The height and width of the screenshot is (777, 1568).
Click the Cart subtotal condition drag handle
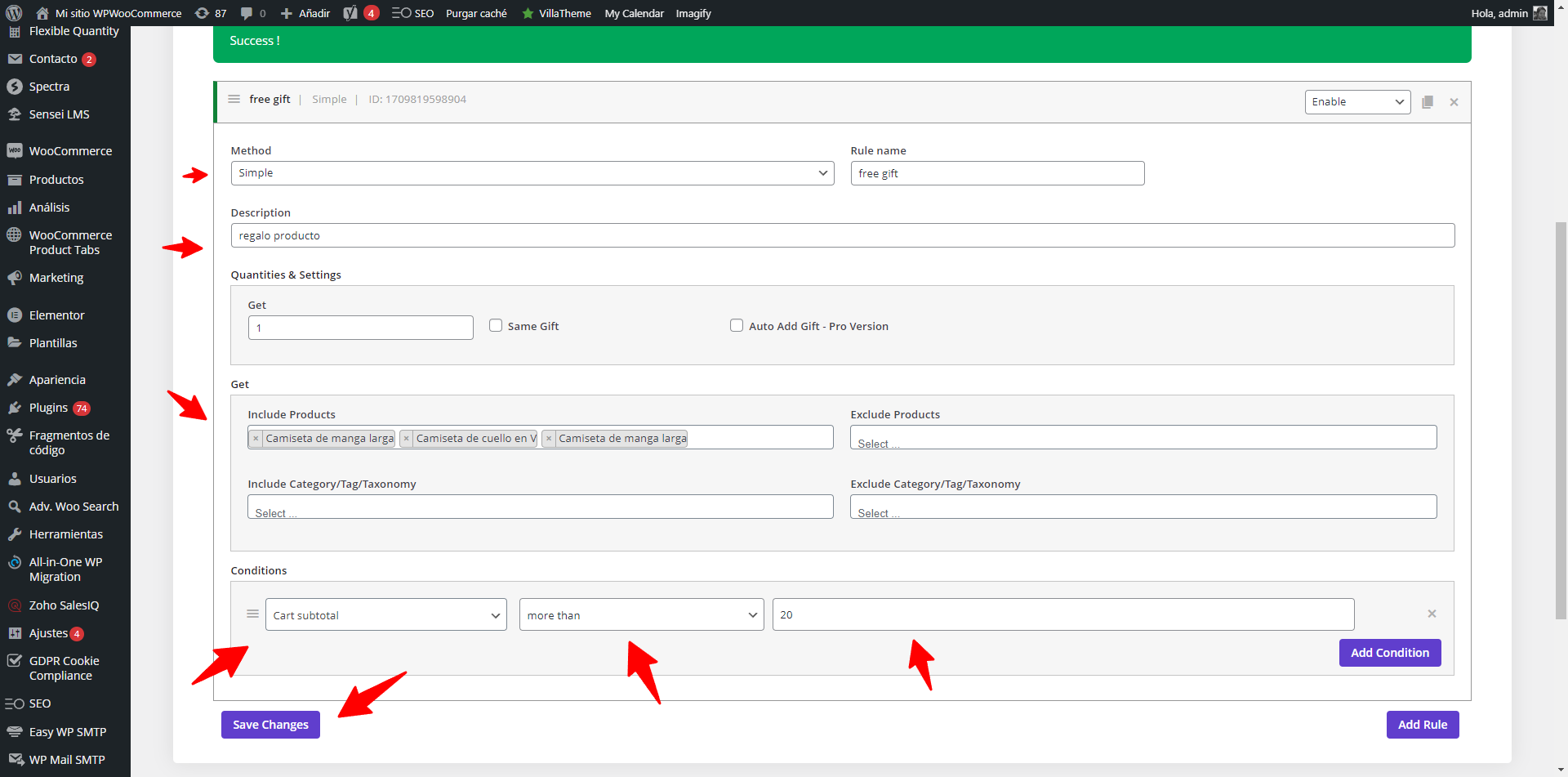252,614
